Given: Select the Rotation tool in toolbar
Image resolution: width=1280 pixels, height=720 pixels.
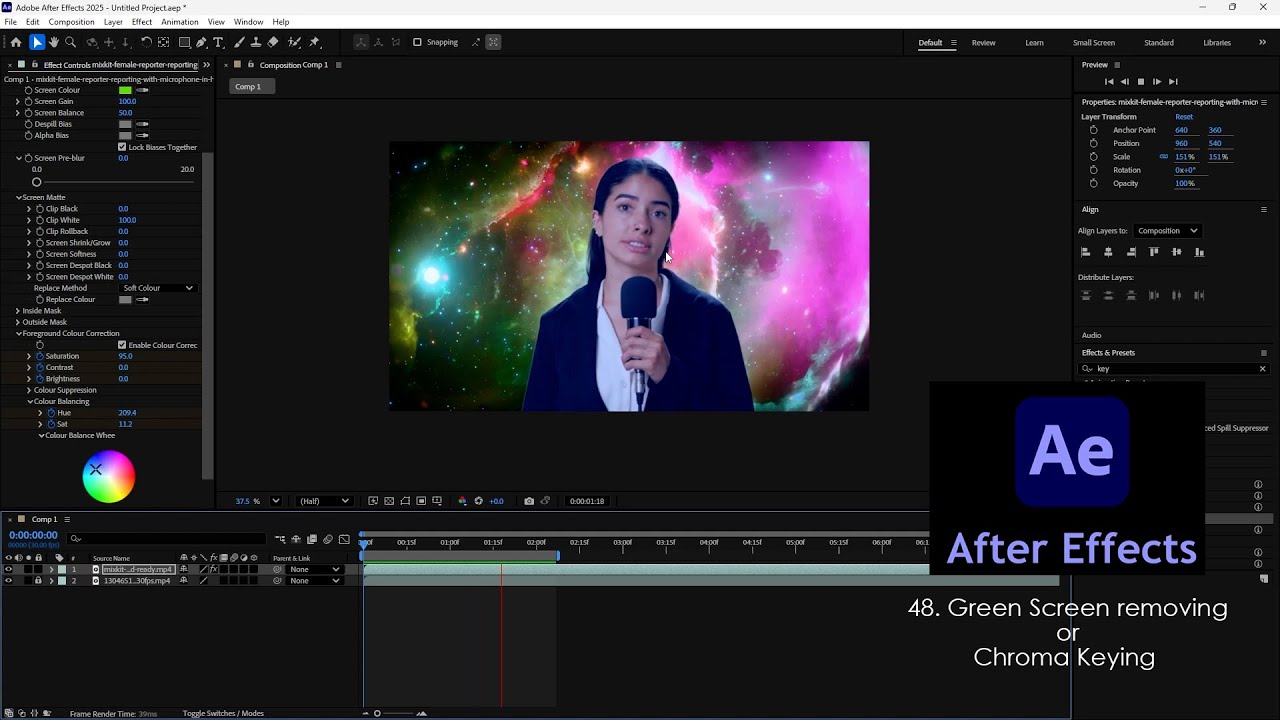Looking at the screenshot, I should [146, 42].
